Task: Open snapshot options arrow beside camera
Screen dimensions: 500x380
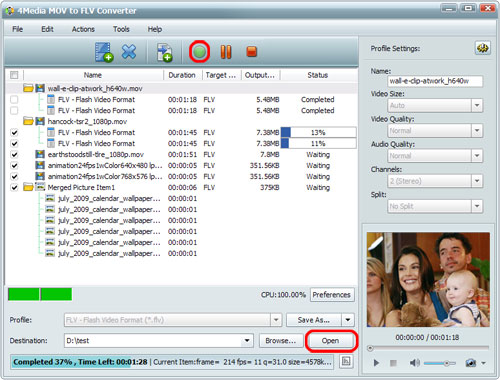Action: [483, 363]
